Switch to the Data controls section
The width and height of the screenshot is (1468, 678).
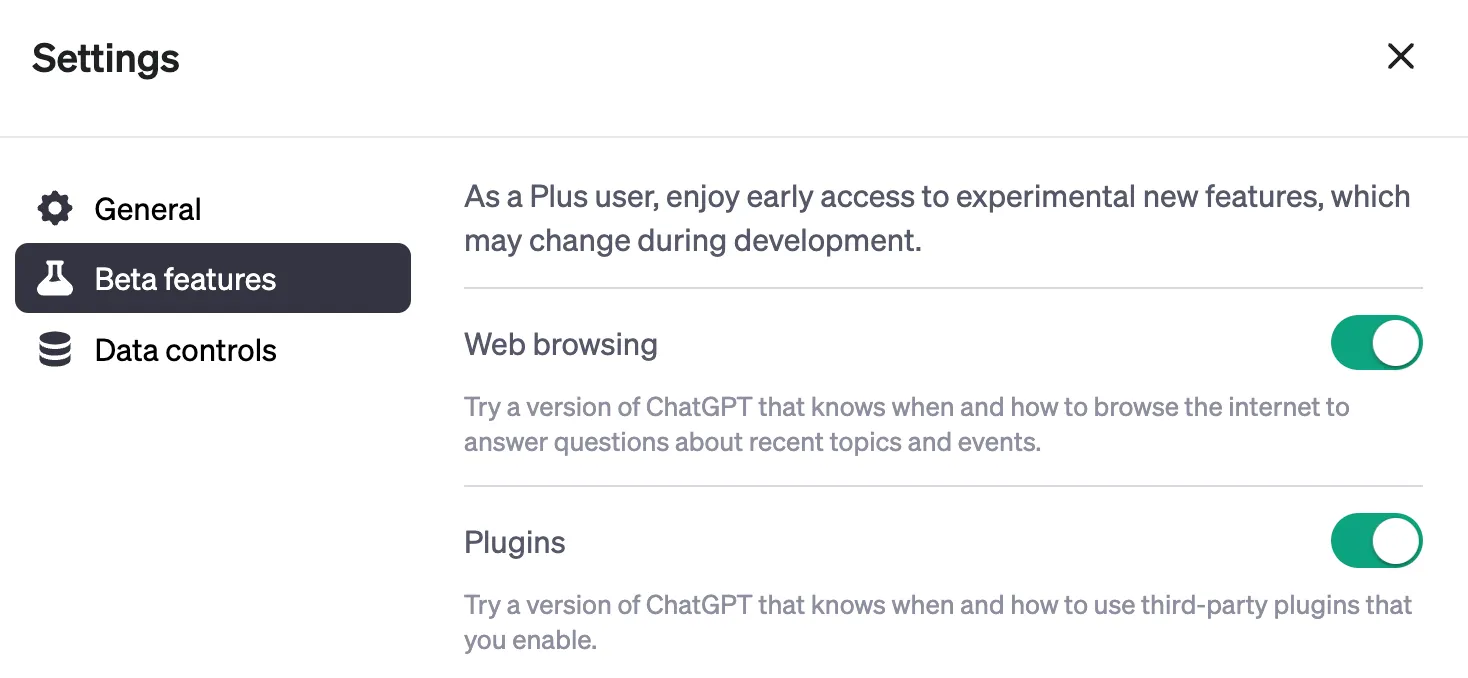(185, 350)
